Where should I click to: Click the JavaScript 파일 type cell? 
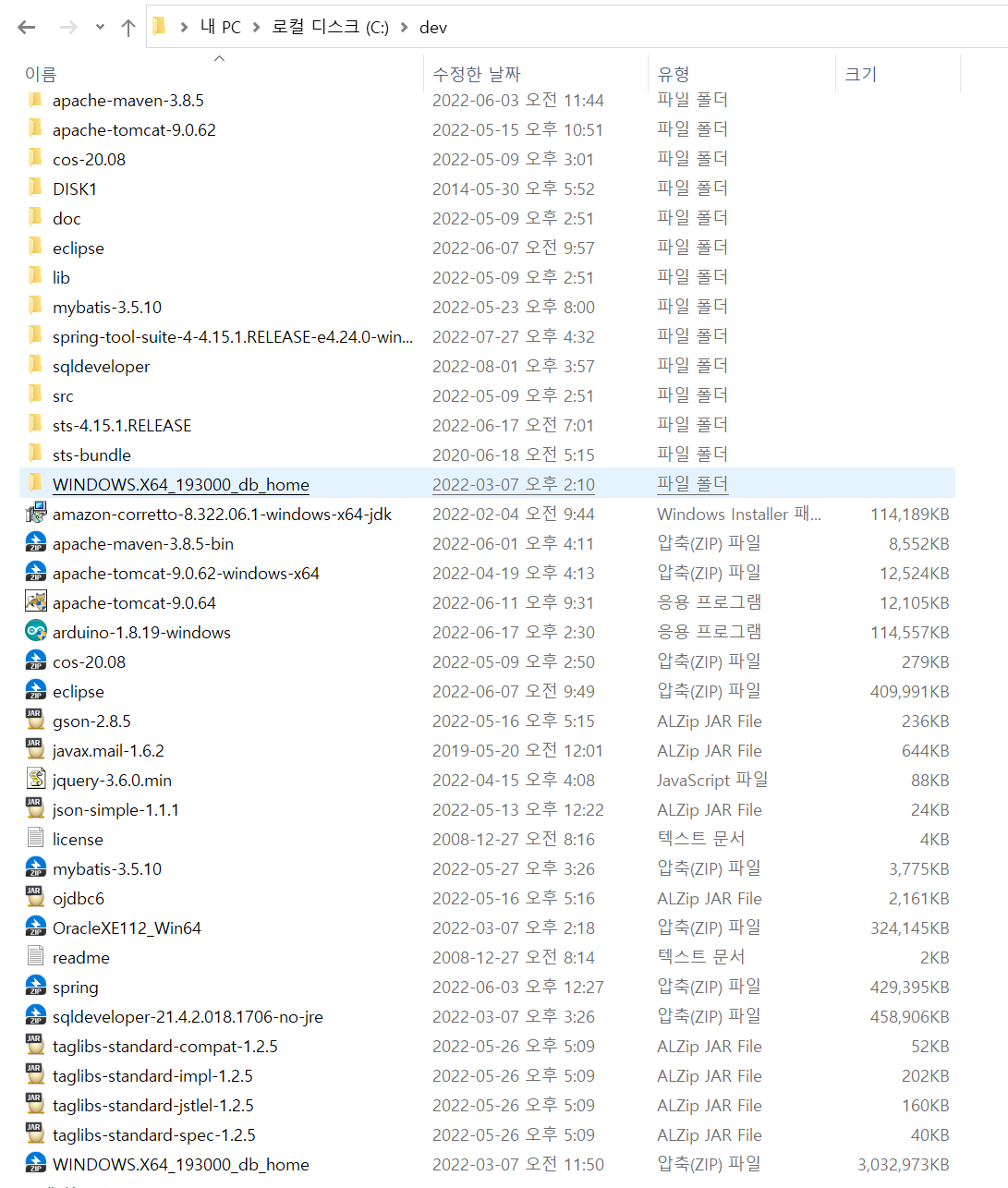(712, 781)
